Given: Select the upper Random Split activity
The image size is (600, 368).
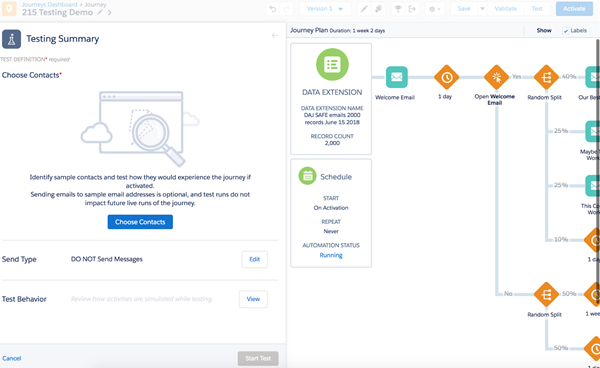Looking at the screenshot, I should coord(546,77).
